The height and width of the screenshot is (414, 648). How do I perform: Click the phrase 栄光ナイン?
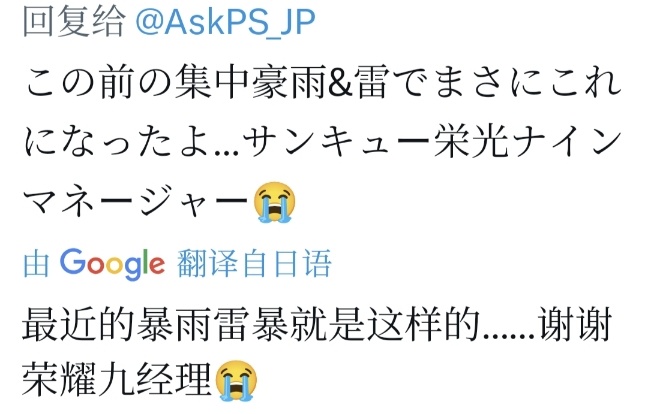(x=529, y=143)
